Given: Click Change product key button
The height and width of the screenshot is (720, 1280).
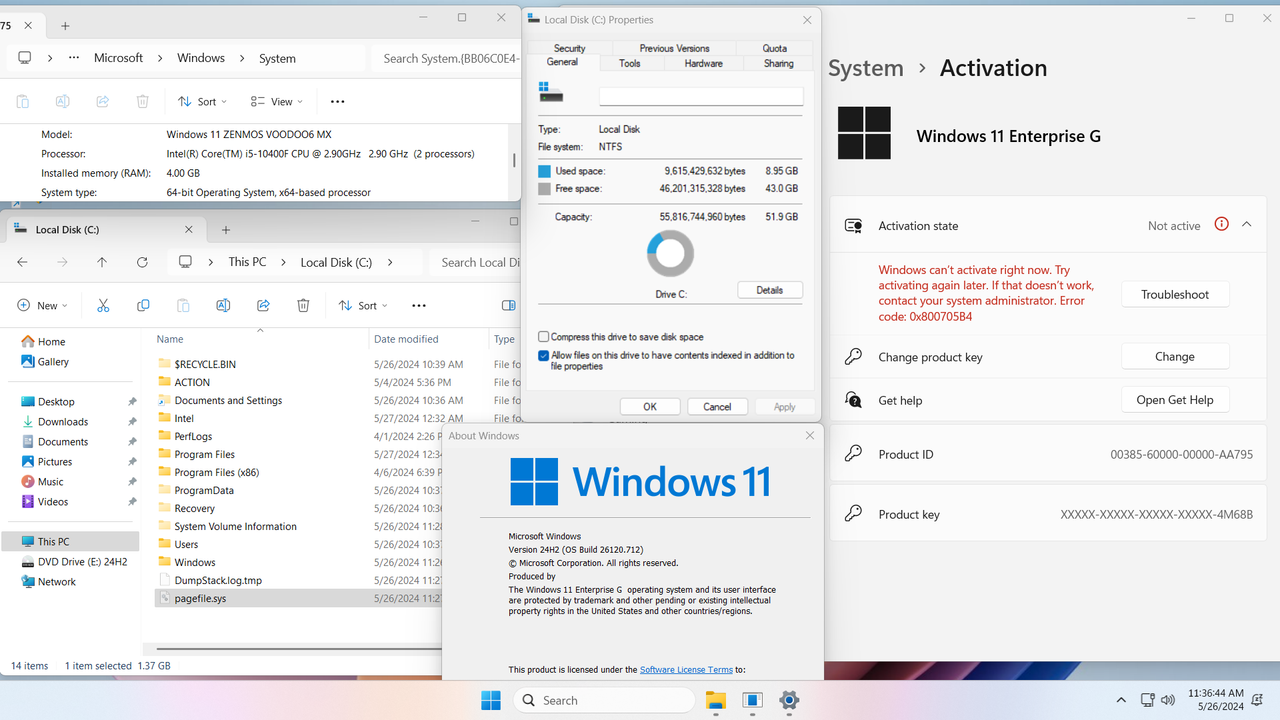Looking at the screenshot, I should tap(1175, 356).
